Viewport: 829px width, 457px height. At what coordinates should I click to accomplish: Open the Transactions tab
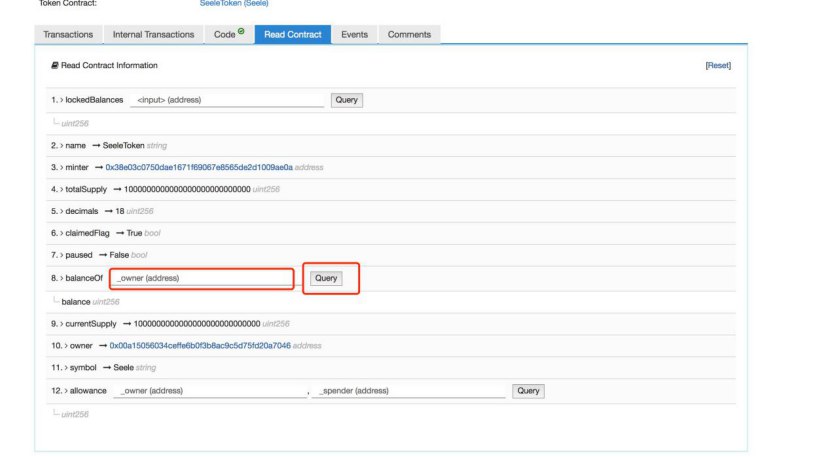click(x=68, y=34)
